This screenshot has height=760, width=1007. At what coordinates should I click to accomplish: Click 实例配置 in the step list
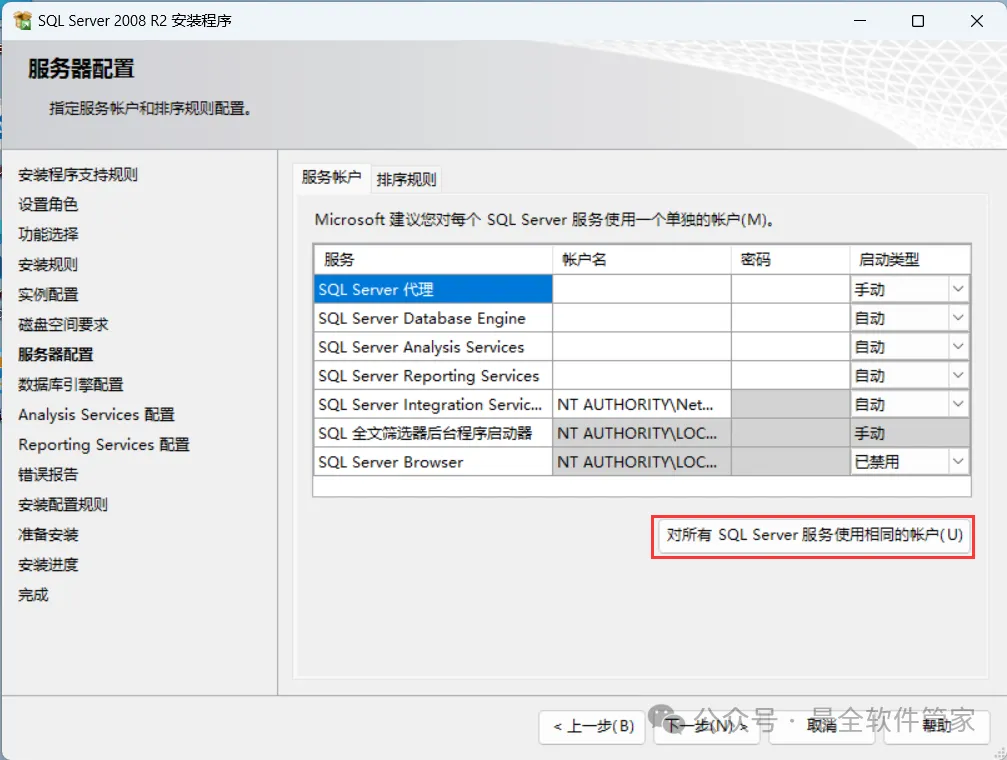pyautogui.click(x=48, y=295)
